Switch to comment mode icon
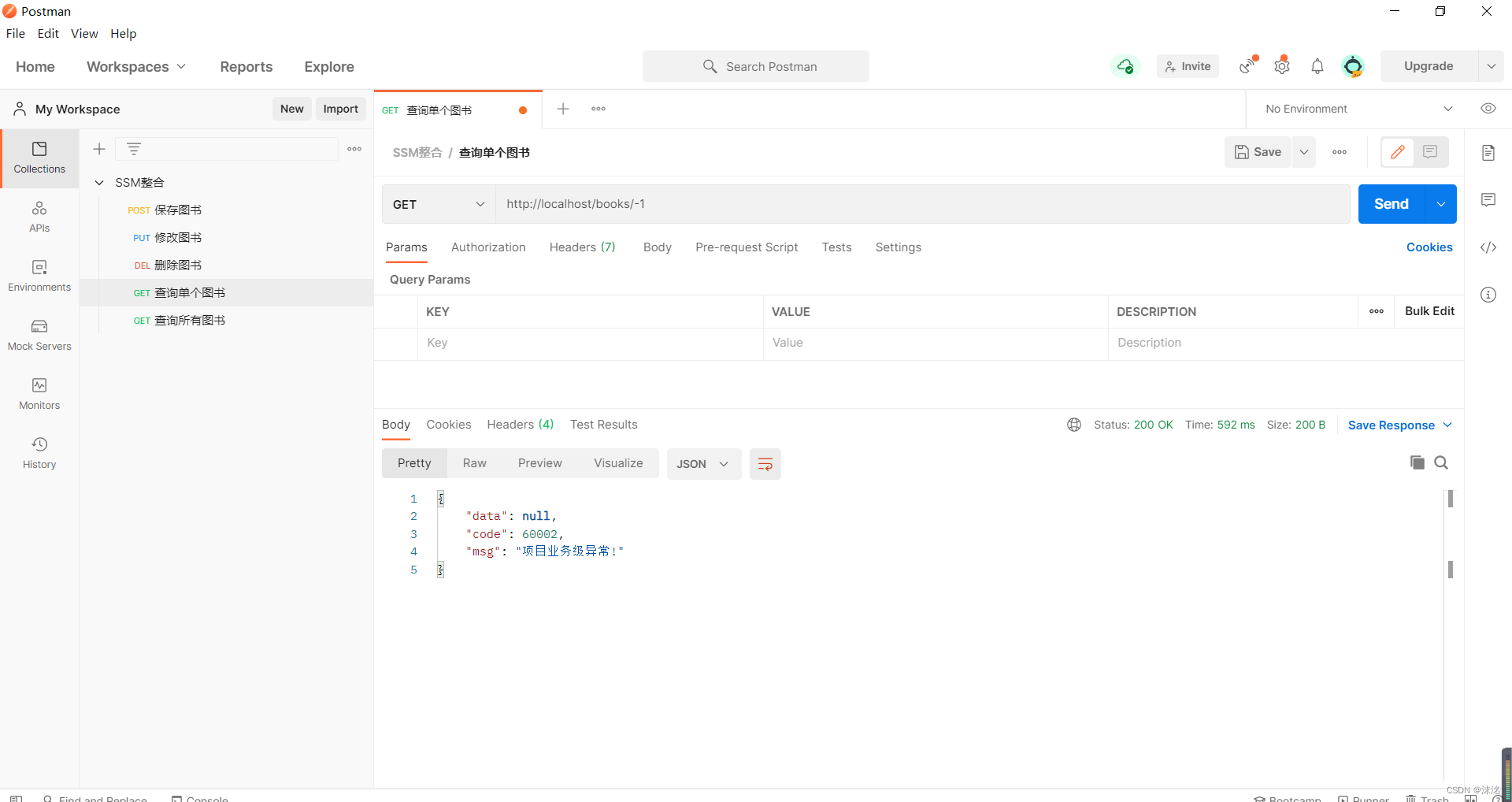Viewport: 1512px width, 802px height. coord(1430,152)
